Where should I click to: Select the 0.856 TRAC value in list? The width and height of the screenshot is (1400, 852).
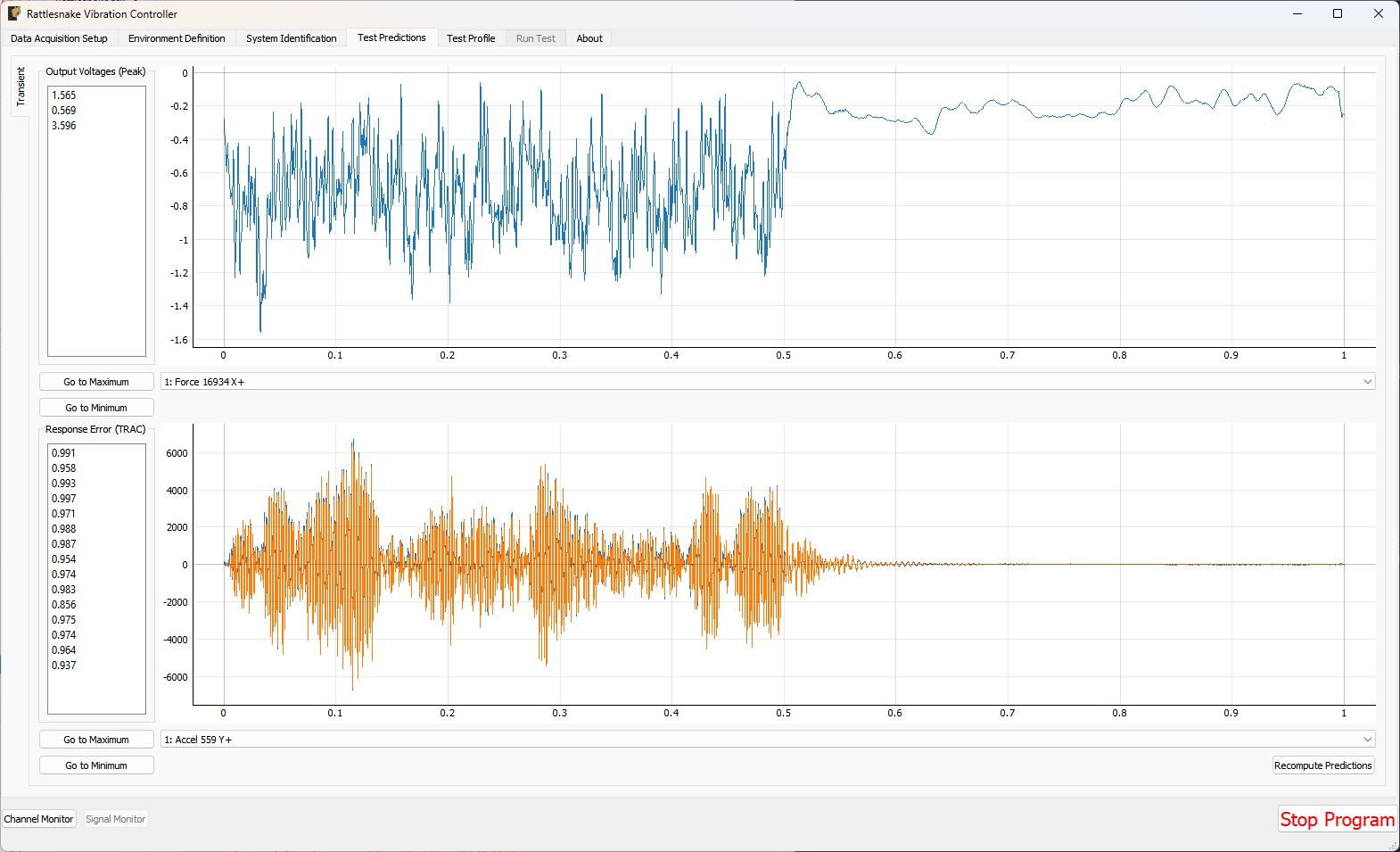[64, 605]
